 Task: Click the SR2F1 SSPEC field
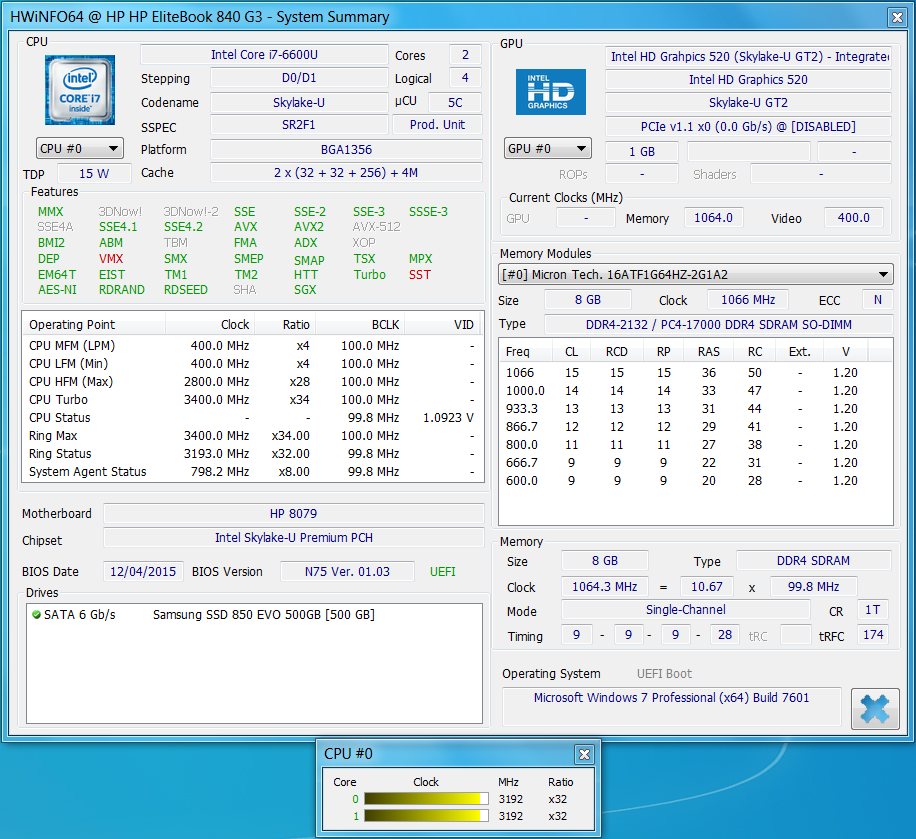pyautogui.click(x=299, y=124)
